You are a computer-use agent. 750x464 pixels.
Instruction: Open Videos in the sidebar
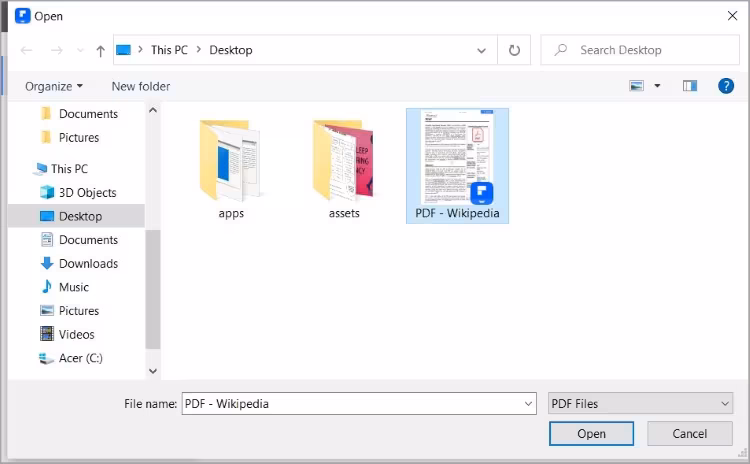67,334
